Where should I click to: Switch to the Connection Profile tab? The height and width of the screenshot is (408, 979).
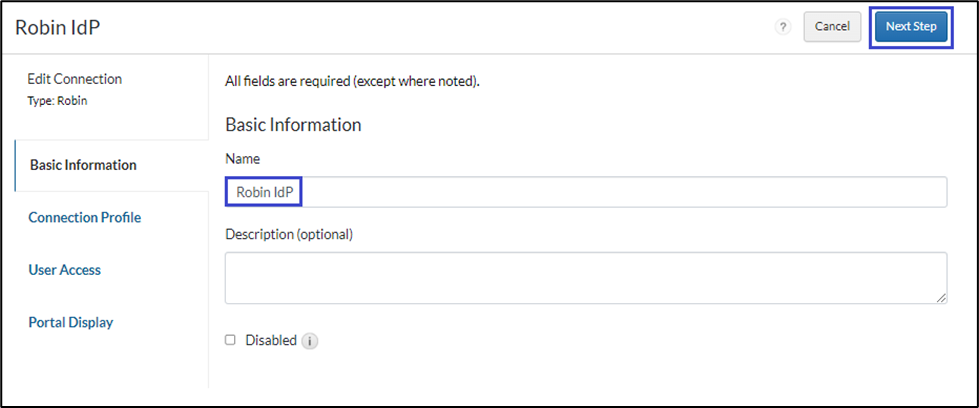(85, 217)
